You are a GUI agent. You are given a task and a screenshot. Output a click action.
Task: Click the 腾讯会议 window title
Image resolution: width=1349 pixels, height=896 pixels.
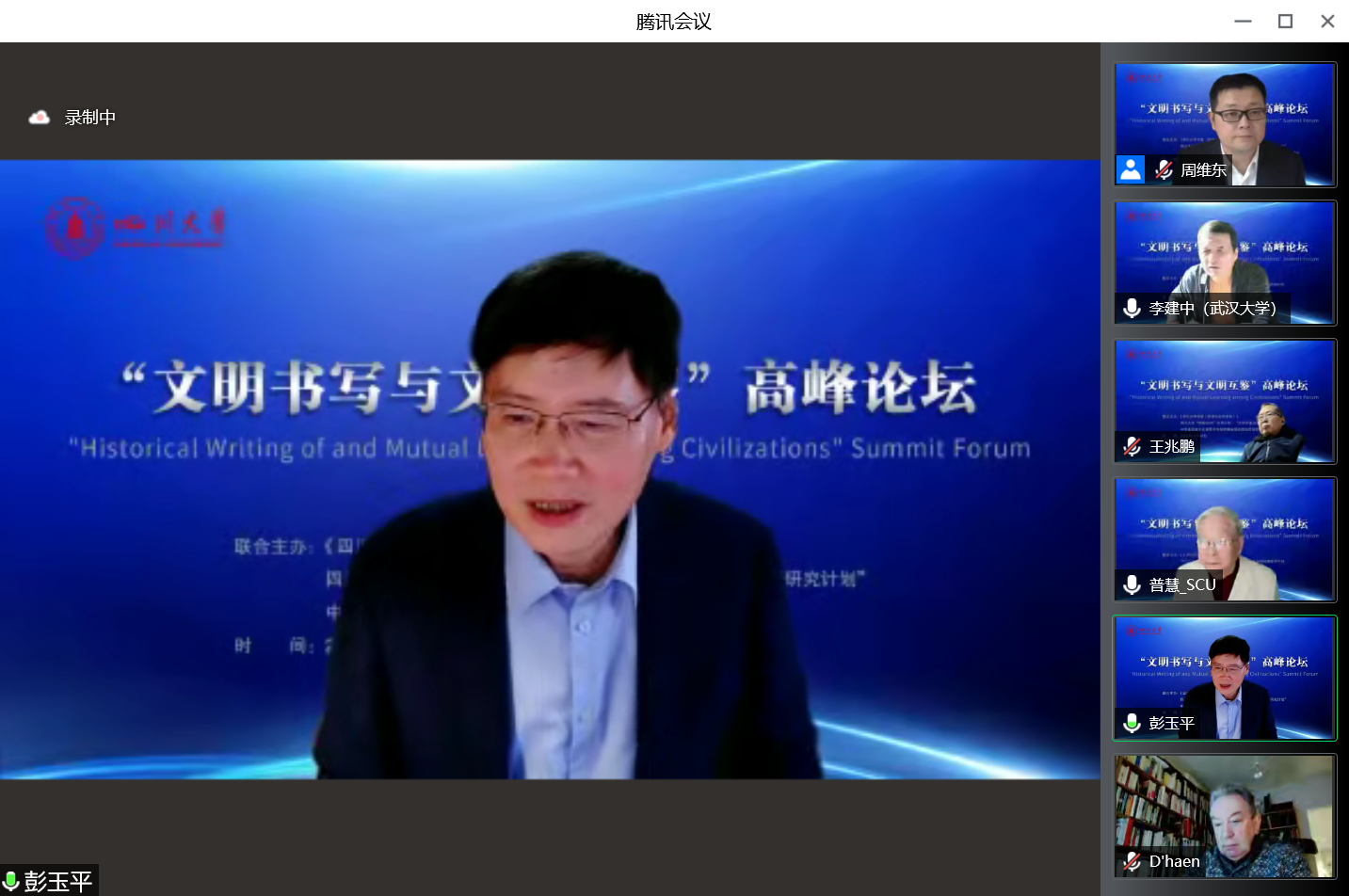click(674, 21)
